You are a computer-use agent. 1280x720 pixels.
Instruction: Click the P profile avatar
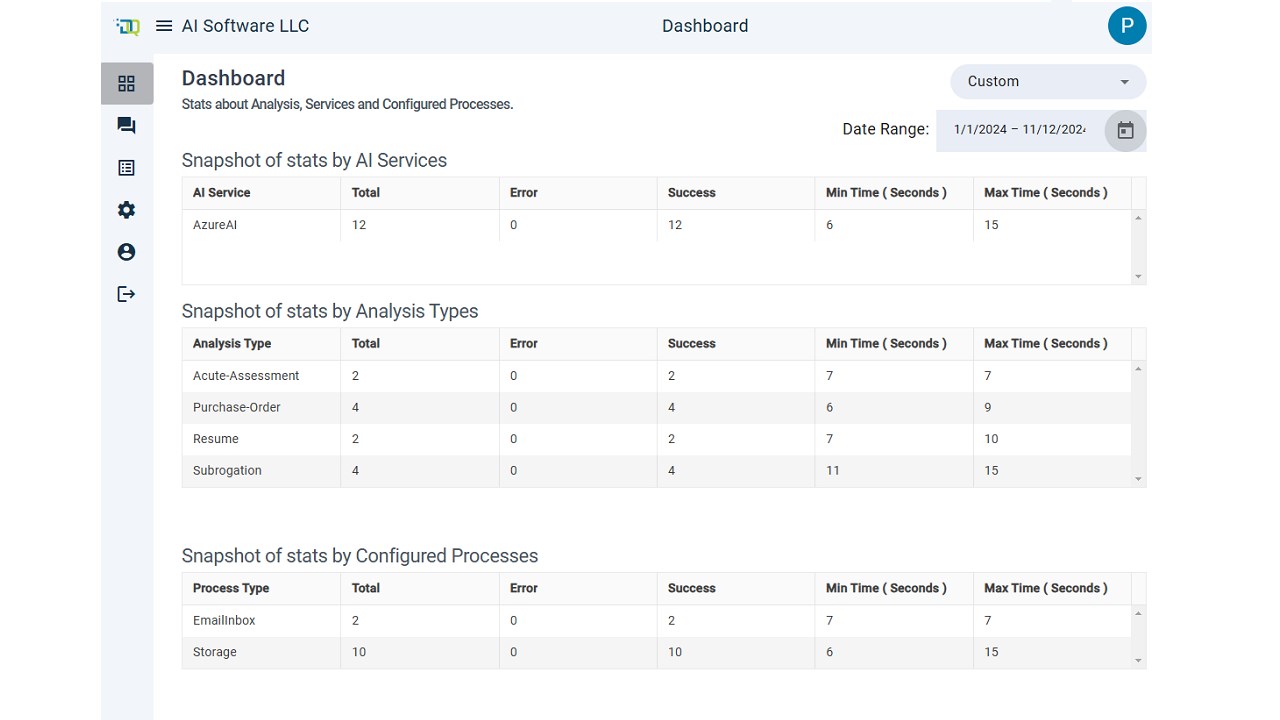pyautogui.click(x=1127, y=26)
